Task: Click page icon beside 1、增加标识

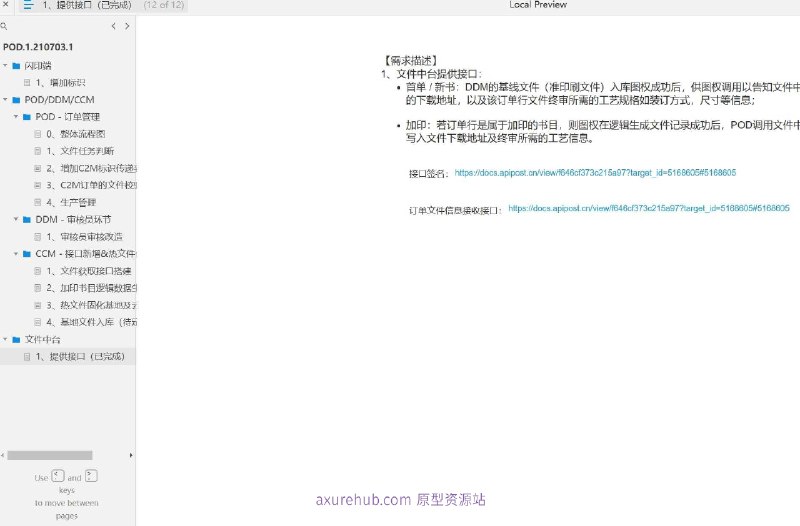Action: coord(27,83)
